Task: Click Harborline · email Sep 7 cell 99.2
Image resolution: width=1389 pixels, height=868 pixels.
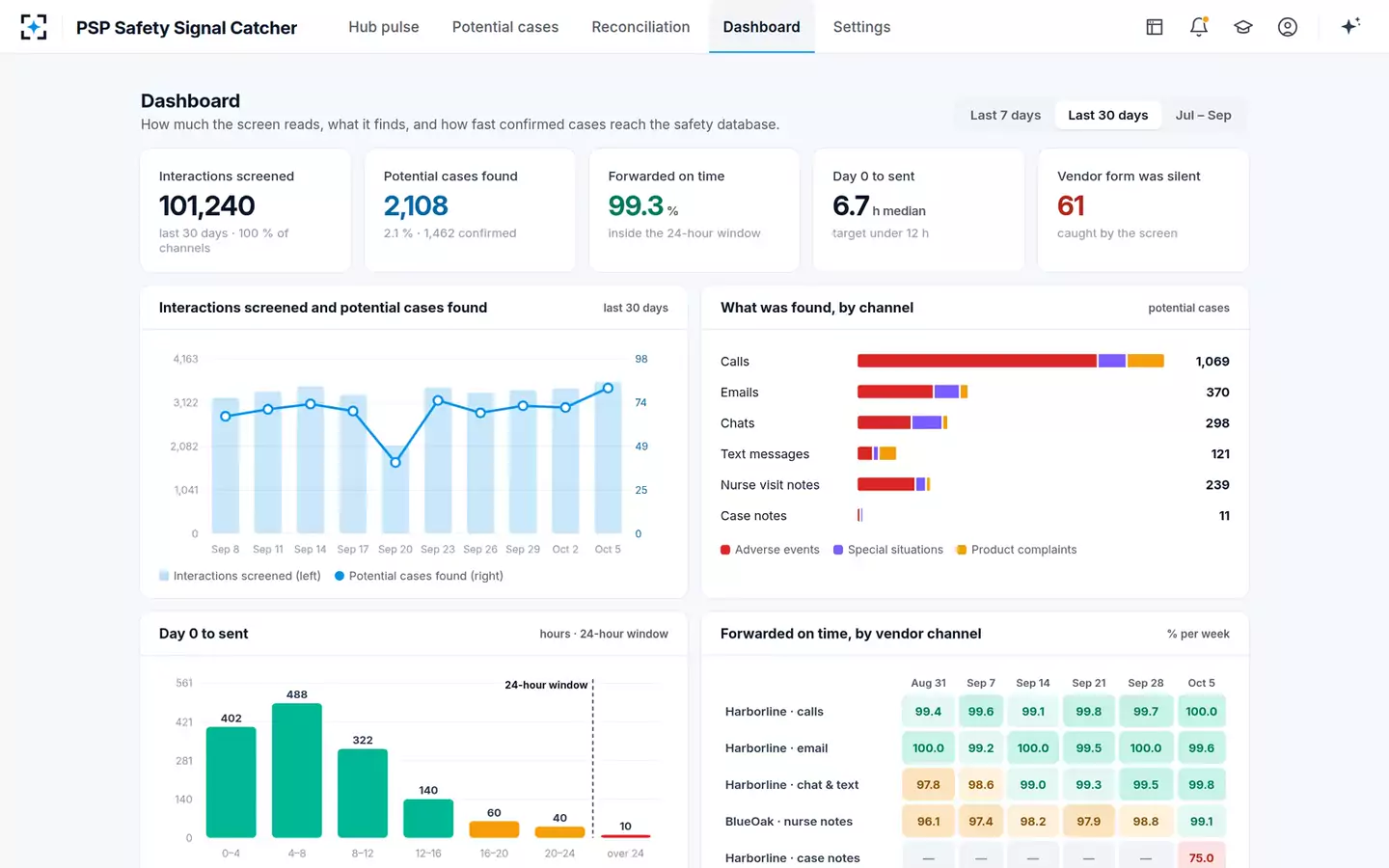Action: (981, 748)
